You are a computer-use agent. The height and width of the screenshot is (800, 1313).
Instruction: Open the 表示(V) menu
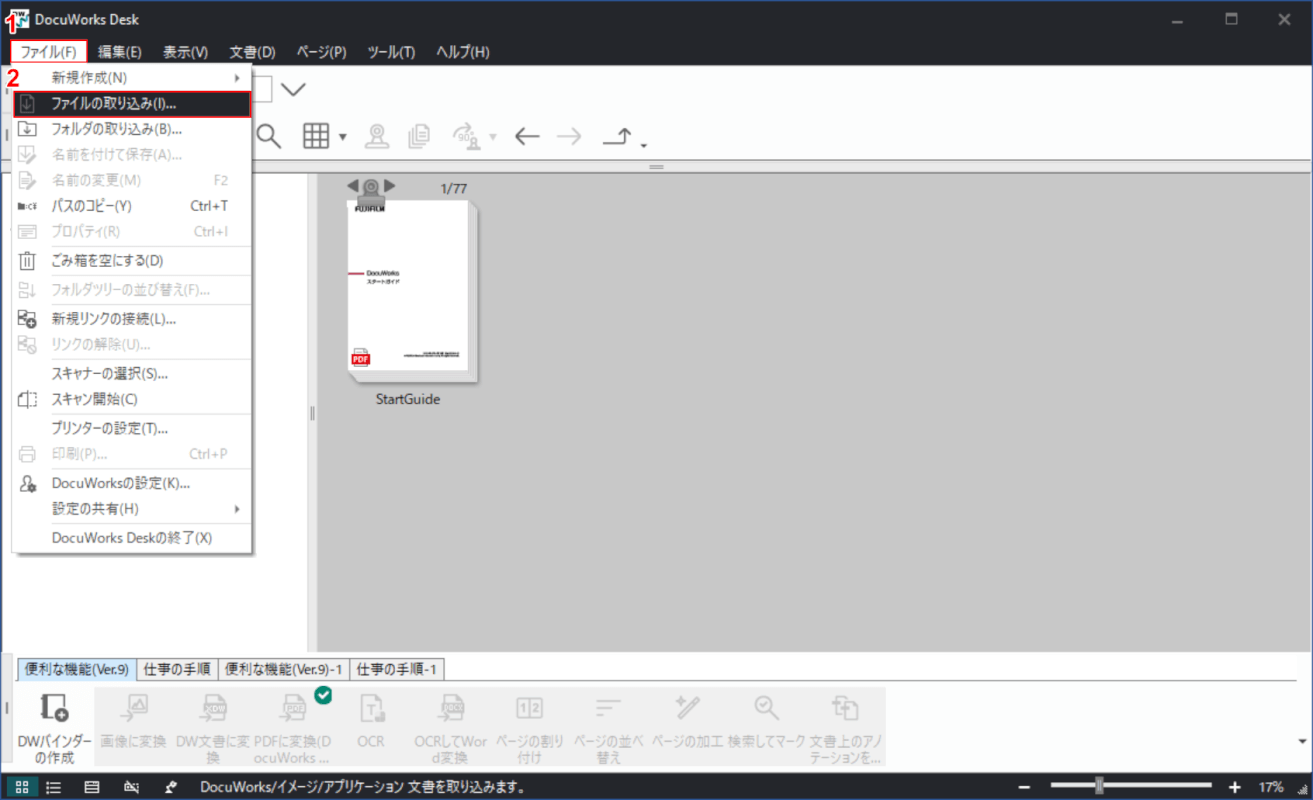pyautogui.click(x=185, y=52)
